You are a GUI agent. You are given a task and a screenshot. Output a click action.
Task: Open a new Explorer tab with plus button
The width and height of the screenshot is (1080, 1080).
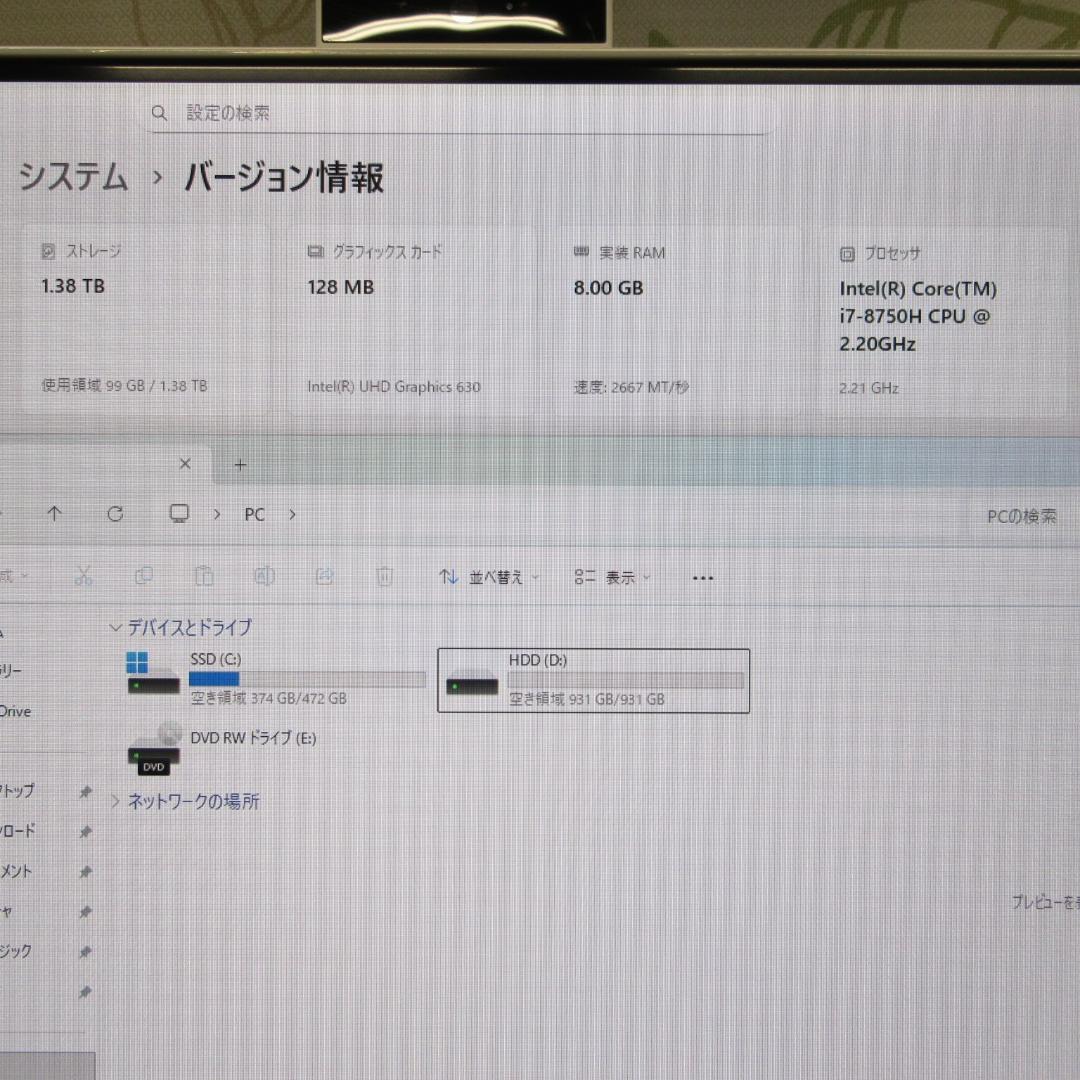(x=239, y=464)
